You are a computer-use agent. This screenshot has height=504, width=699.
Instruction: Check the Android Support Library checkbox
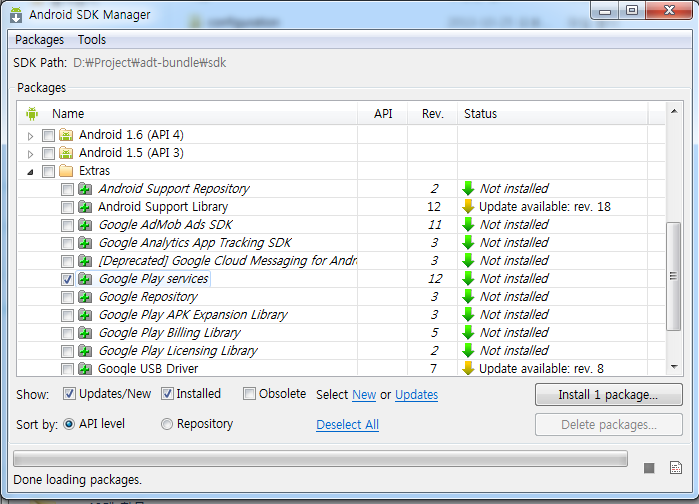coord(67,207)
